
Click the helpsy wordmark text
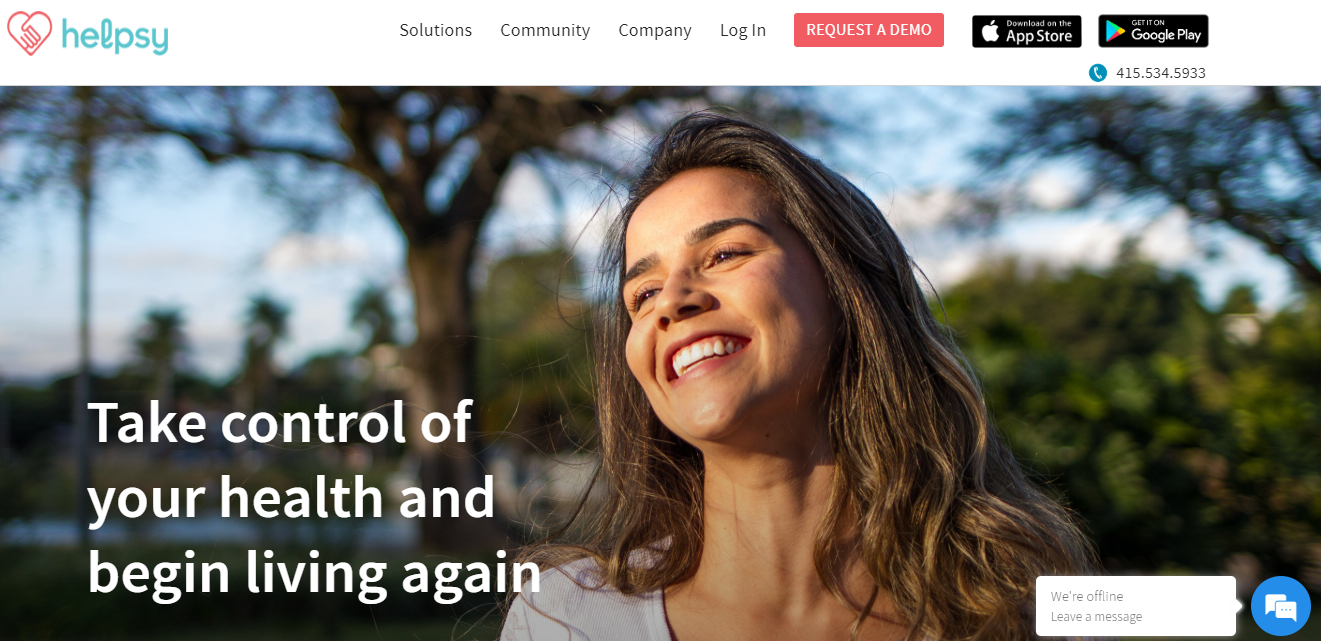pos(115,35)
